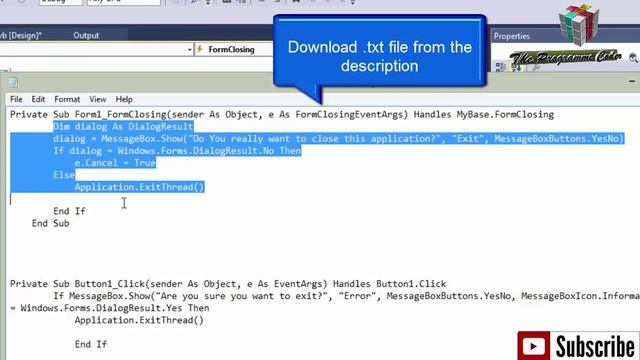Click the 'If dialog = Windows.Forms.DialogResult.No Then' line
The width and height of the screenshot is (640, 360).
177,151
